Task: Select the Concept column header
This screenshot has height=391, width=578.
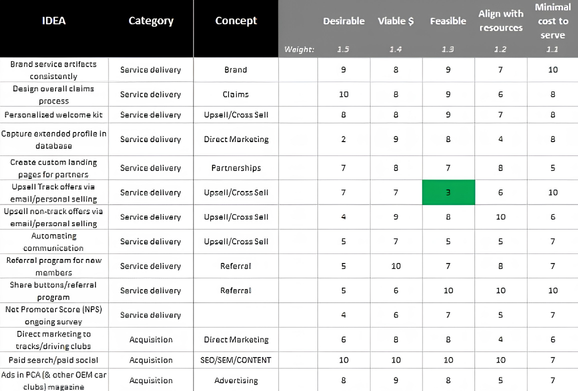Action: click(236, 21)
